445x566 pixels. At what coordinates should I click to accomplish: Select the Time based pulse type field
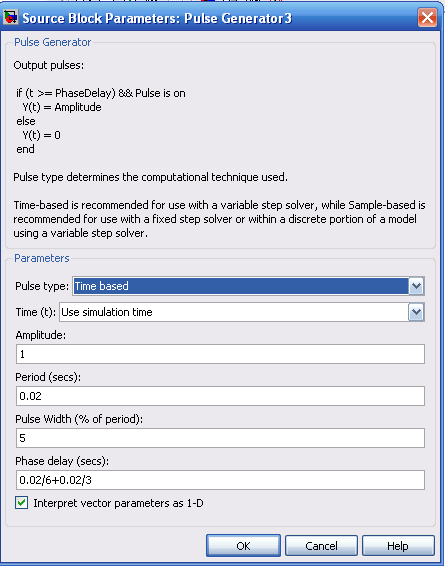pos(241,286)
